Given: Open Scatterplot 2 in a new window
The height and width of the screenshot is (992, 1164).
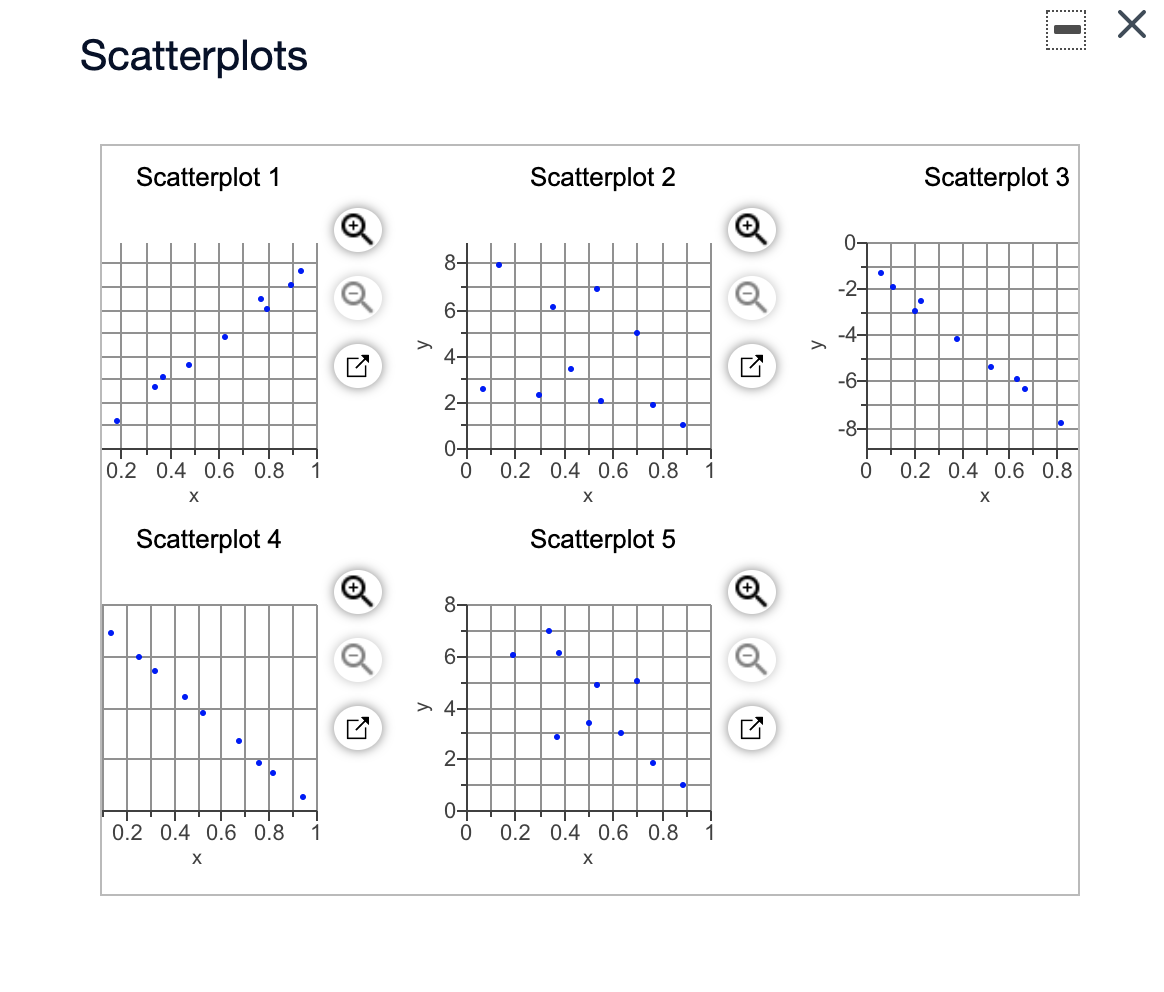Looking at the screenshot, I should pyautogui.click(x=751, y=366).
